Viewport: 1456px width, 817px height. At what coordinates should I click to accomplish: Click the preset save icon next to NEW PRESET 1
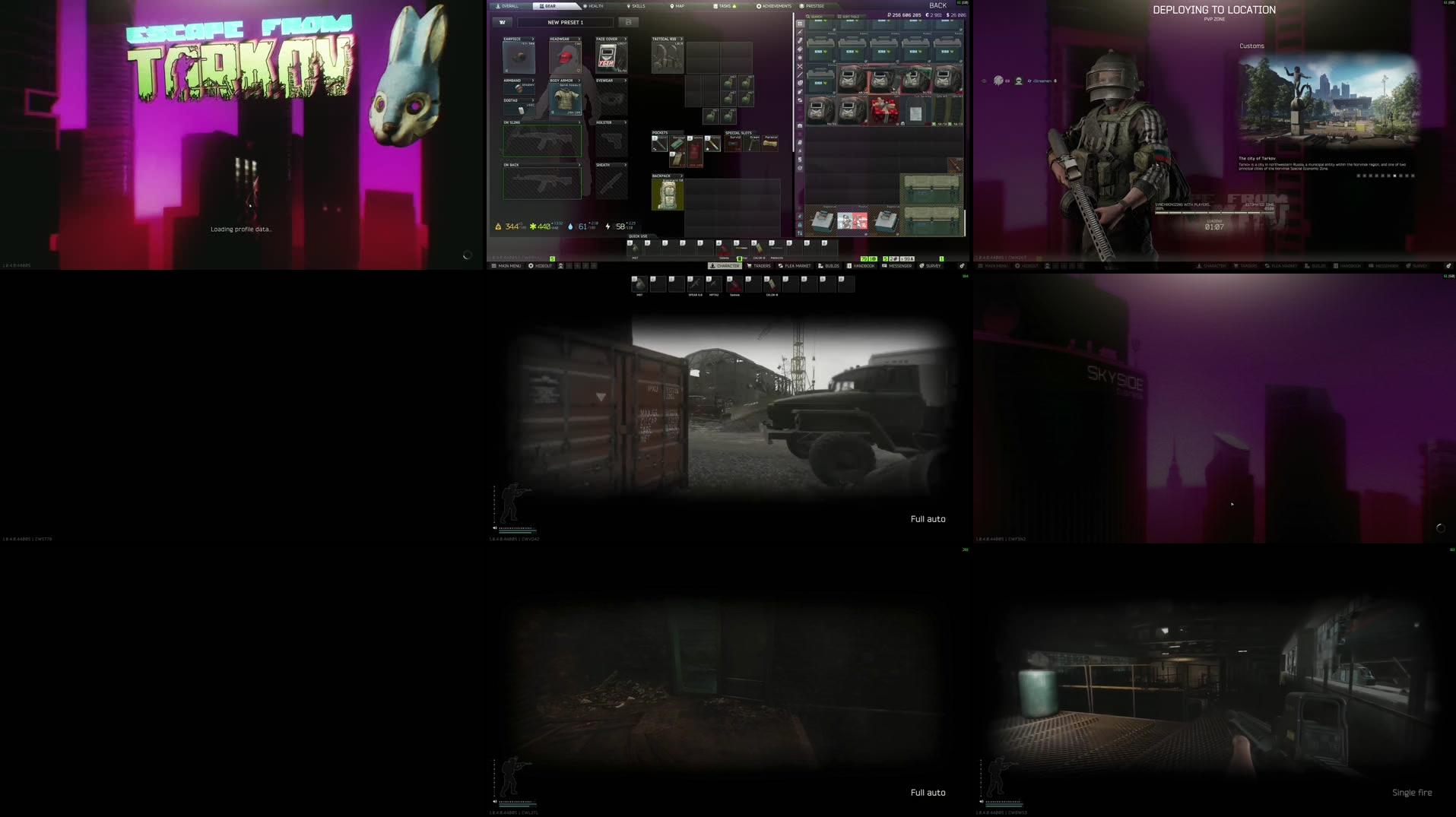(x=628, y=22)
